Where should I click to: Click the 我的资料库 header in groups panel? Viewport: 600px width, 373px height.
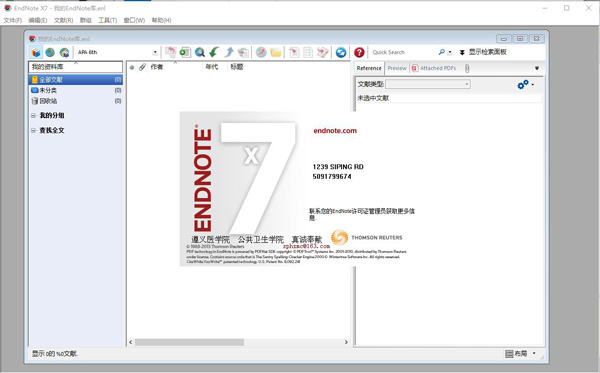76,67
